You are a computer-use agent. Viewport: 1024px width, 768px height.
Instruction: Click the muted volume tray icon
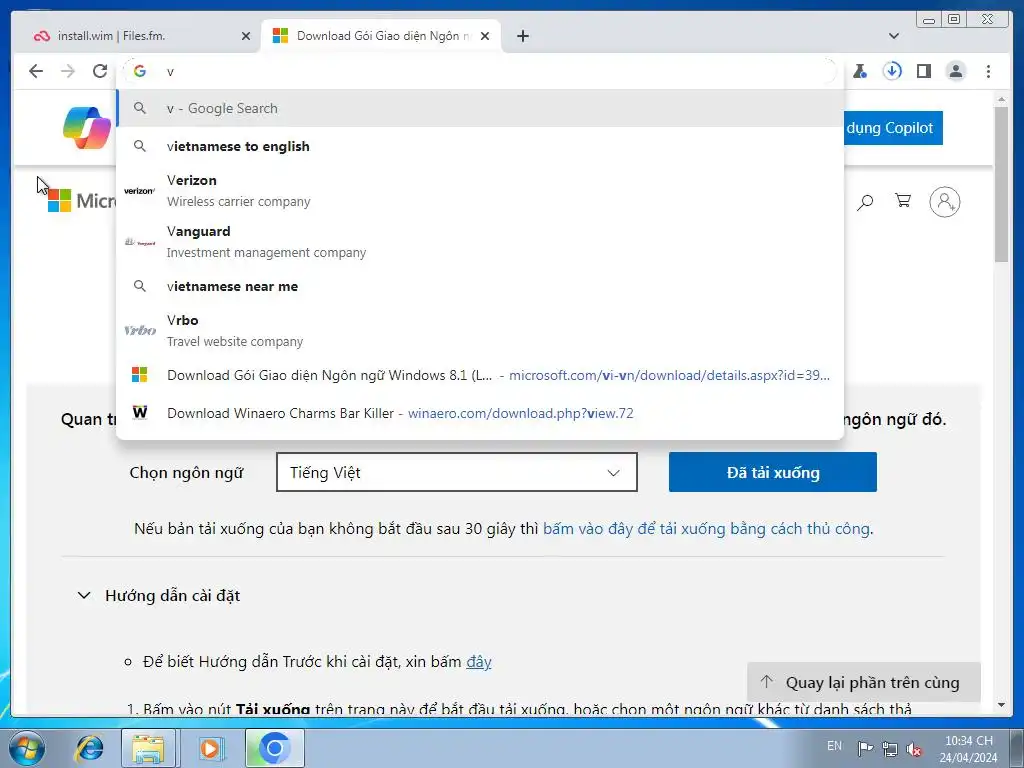coord(914,749)
